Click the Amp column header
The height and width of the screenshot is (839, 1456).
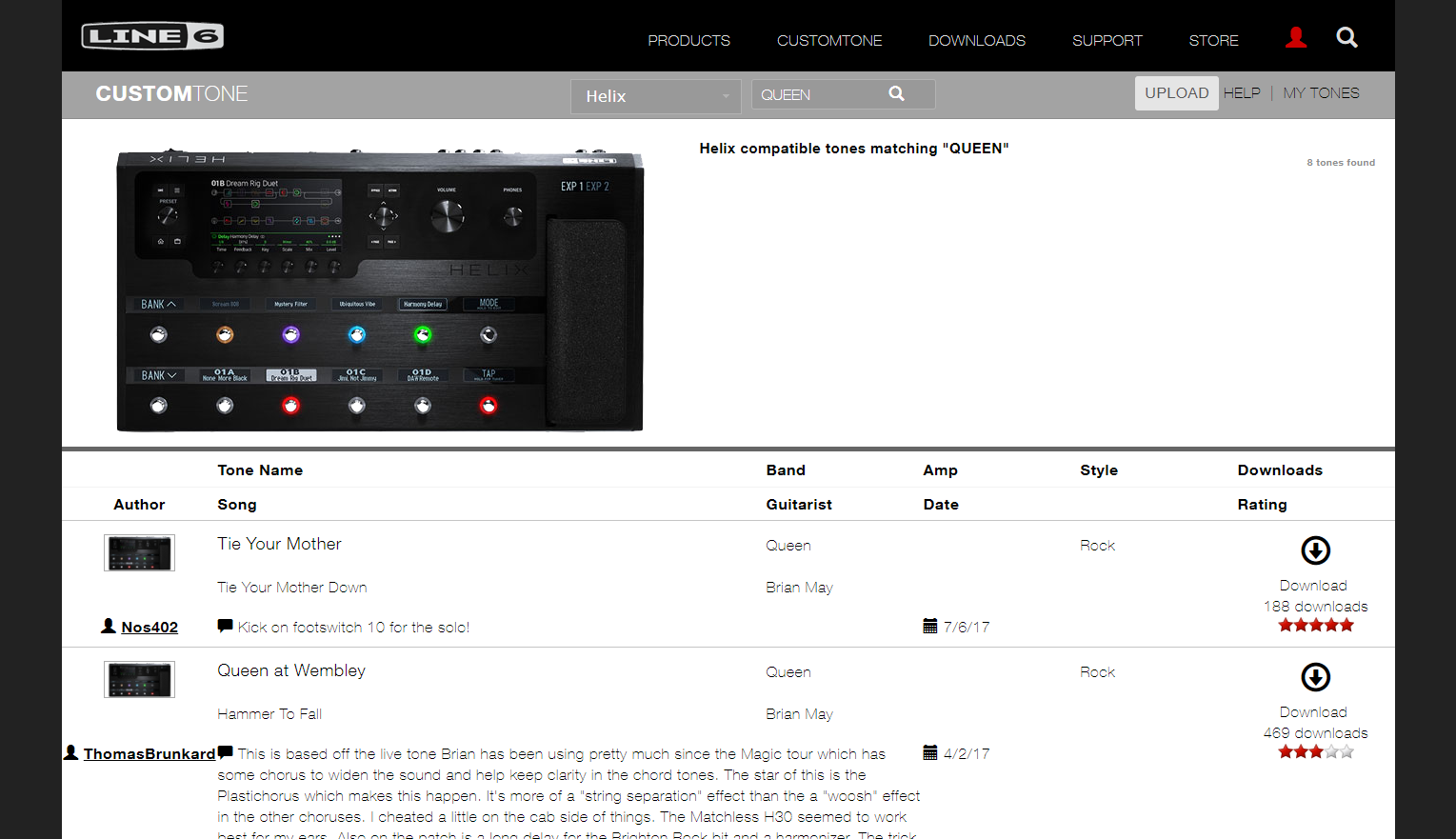[x=940, y=470]
